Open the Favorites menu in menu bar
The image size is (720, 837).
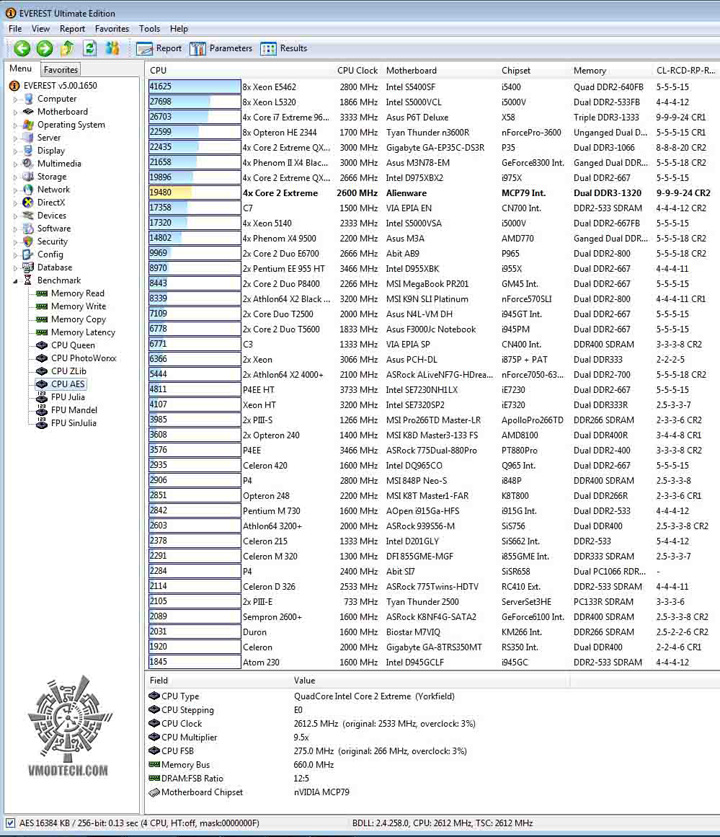112,29
